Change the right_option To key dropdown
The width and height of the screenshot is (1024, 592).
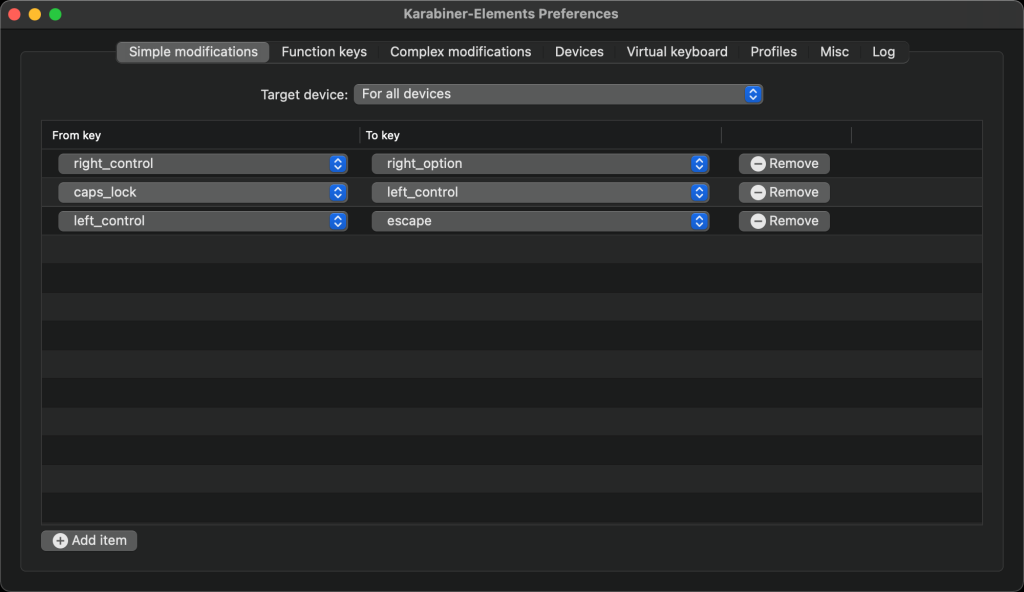[540, 163]
